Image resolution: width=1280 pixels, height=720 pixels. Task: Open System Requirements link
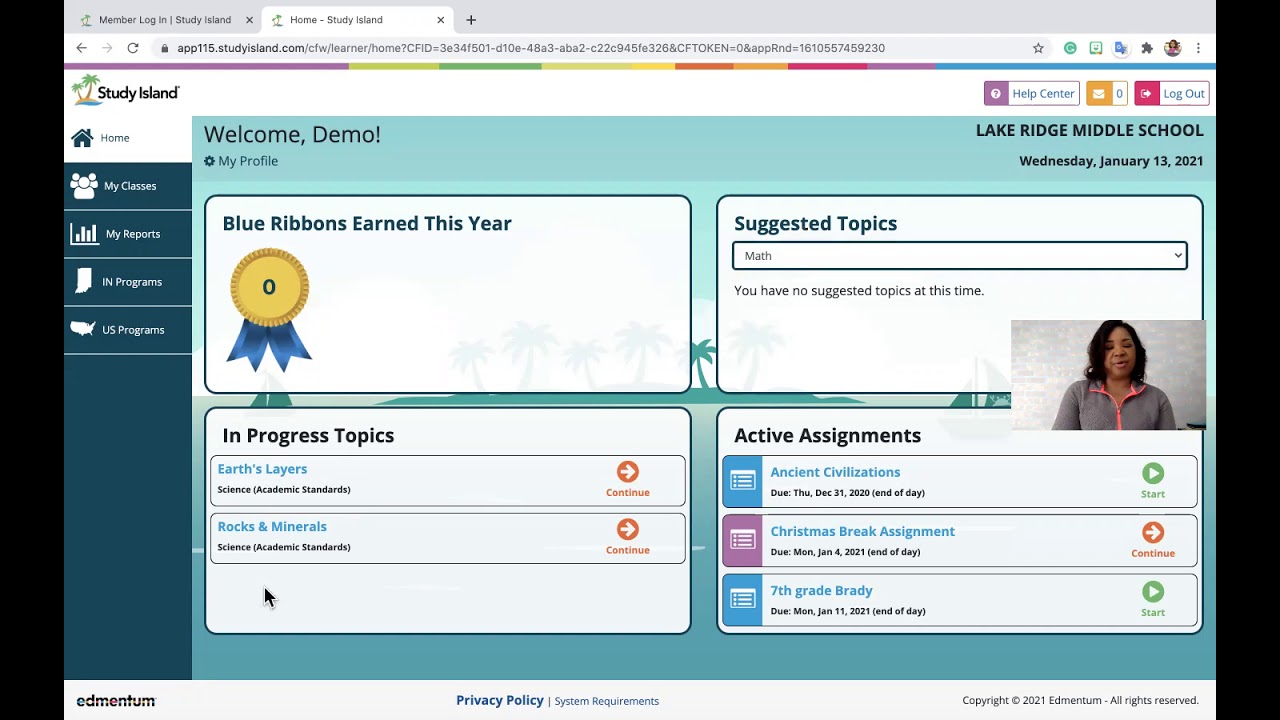tap(606, 701)
